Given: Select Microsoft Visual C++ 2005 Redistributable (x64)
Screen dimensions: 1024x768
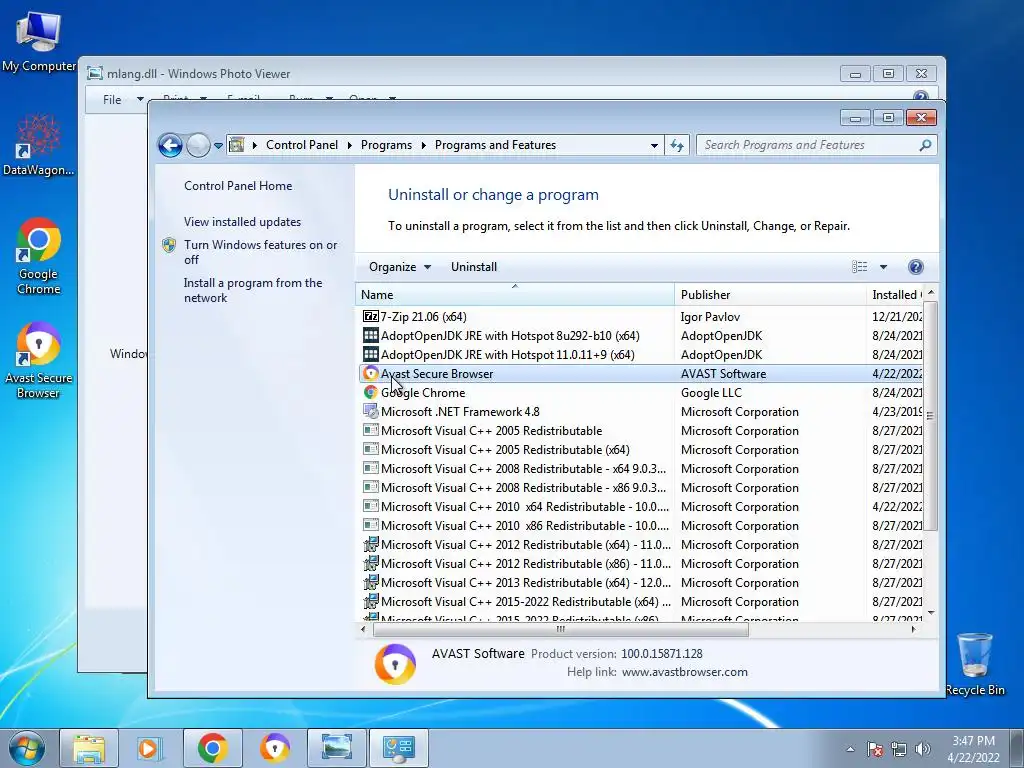Looking at the screenshot, I should click(x=505, y=449).
